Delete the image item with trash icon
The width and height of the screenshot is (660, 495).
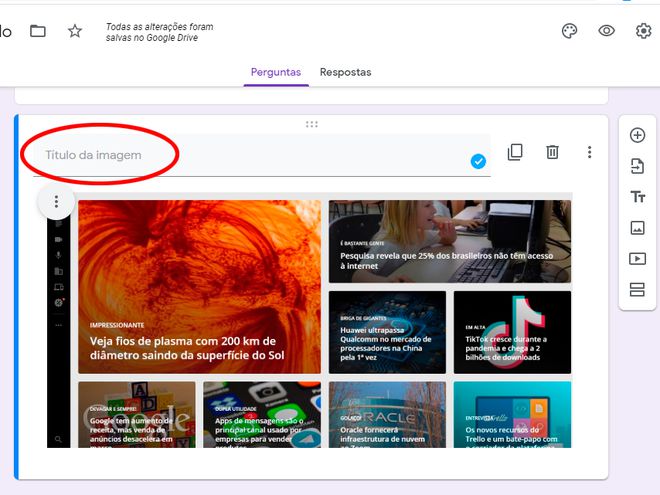pyautogui.click(x=552, y=152)
